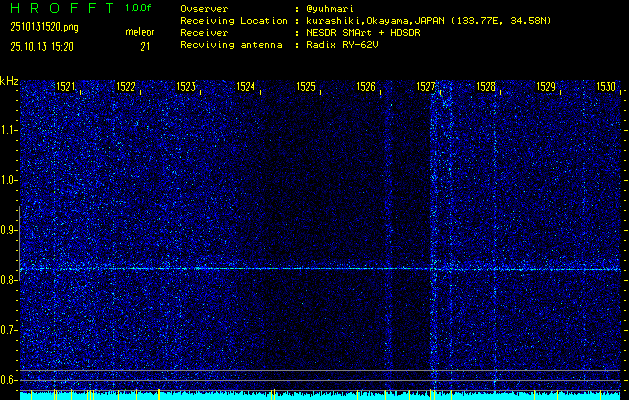Viewport: 629px width, 400px height.
Task: Select the Radix RY-62V antenna value
Action: pos(342,45)
